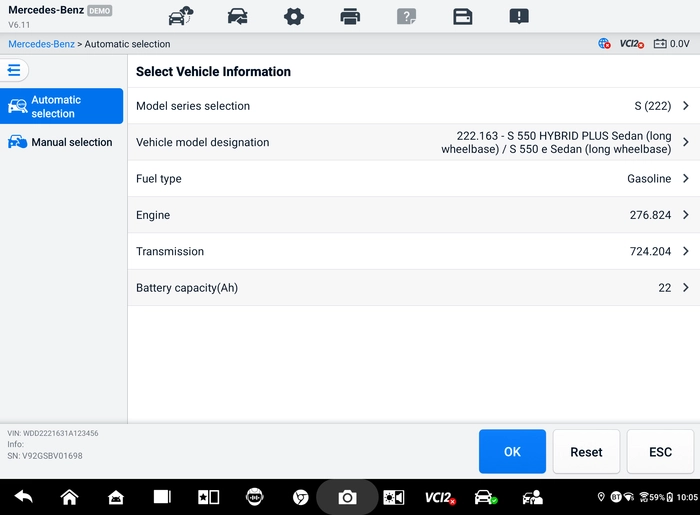Viewport: 700px width, 515px height.
Task: Open Engine options chevron
Action: 686,215
